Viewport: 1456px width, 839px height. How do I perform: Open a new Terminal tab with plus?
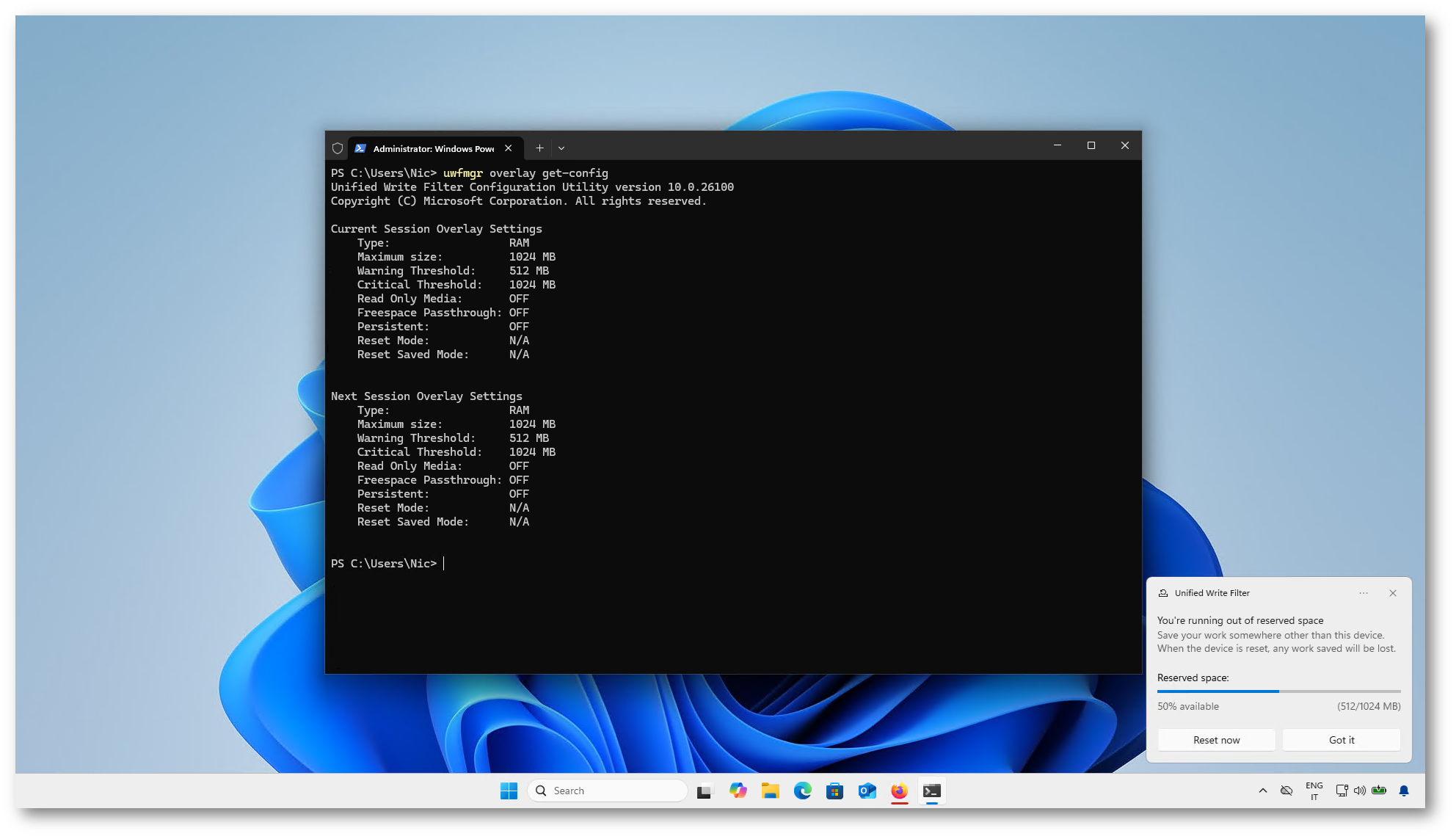539,148
